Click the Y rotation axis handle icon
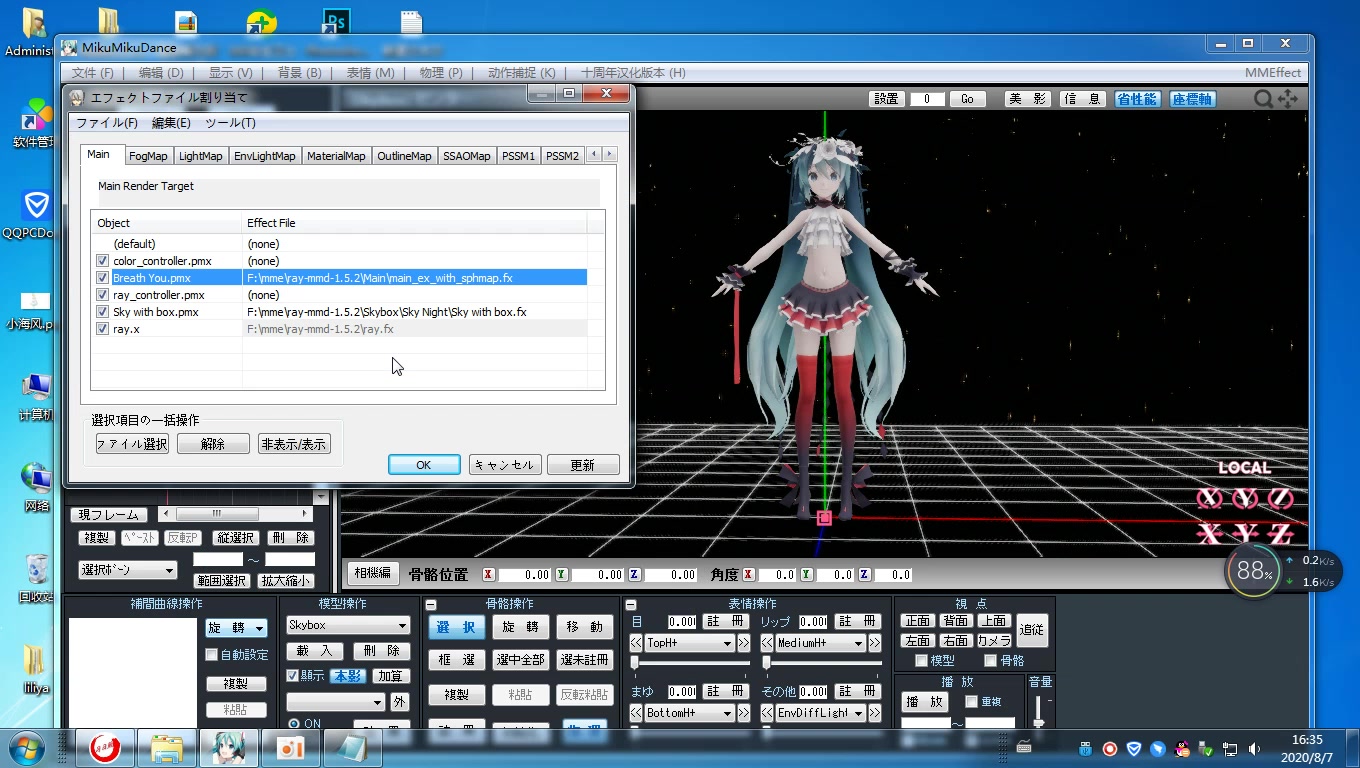Screen dimensions: 1360x768 click(x=1245, y=498)
